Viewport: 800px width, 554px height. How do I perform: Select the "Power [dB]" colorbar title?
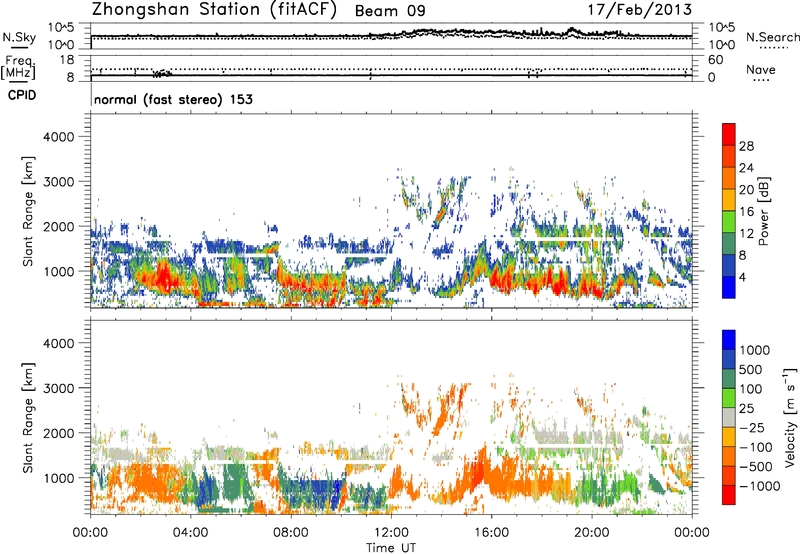coord(764,211)
